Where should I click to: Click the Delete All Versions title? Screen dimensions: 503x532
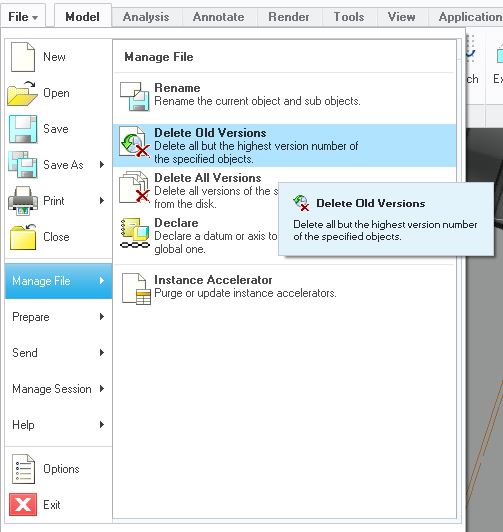point(208,178)
